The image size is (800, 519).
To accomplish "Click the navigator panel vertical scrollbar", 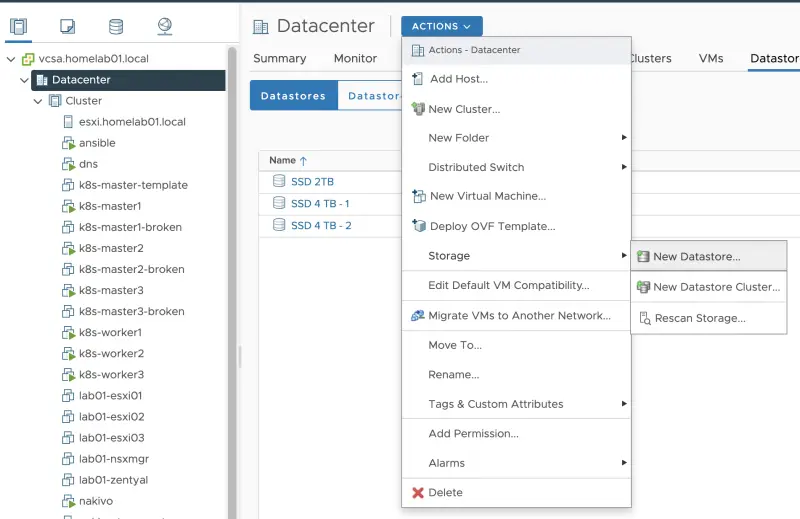I will click(232, 283).
